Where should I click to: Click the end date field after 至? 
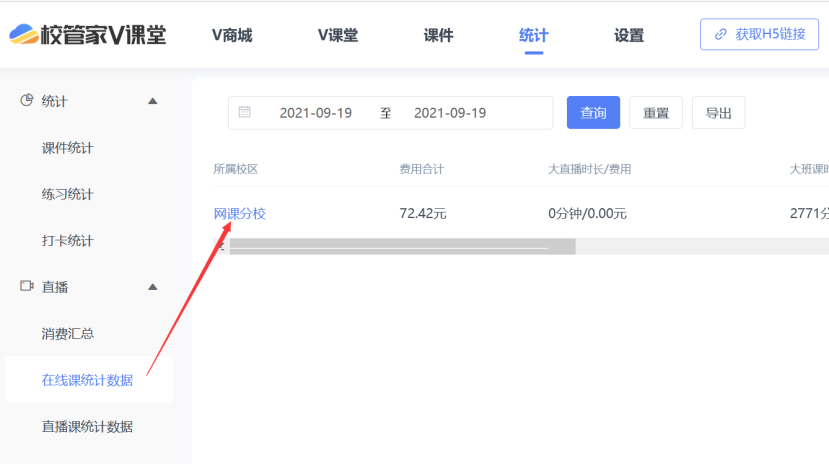point(450,113)
